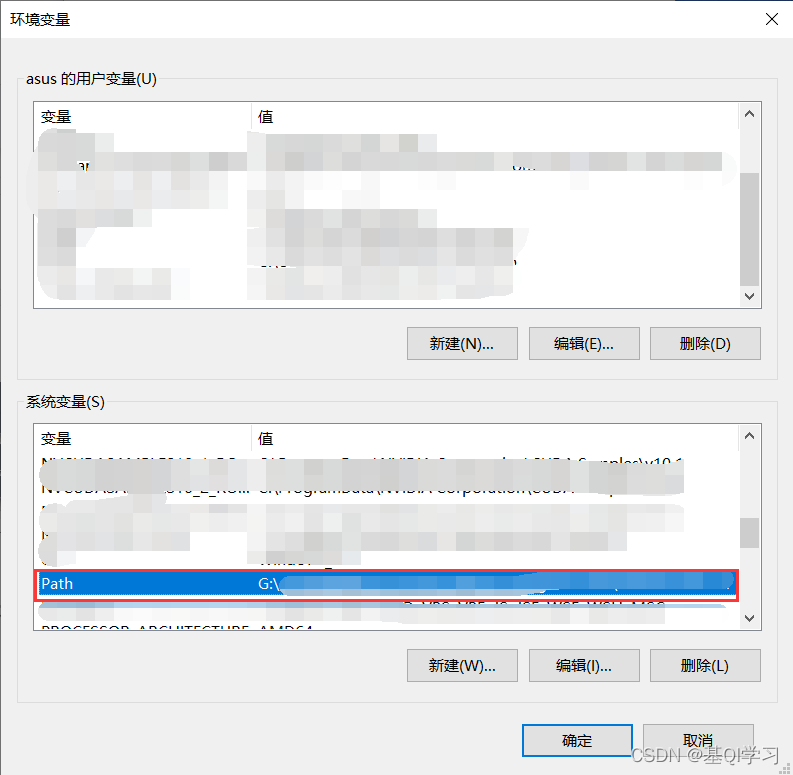This screenshot has height=775, width=793.
Task: Click the up arrow of system variables scrollbar
Action: (x=750, y=436)
